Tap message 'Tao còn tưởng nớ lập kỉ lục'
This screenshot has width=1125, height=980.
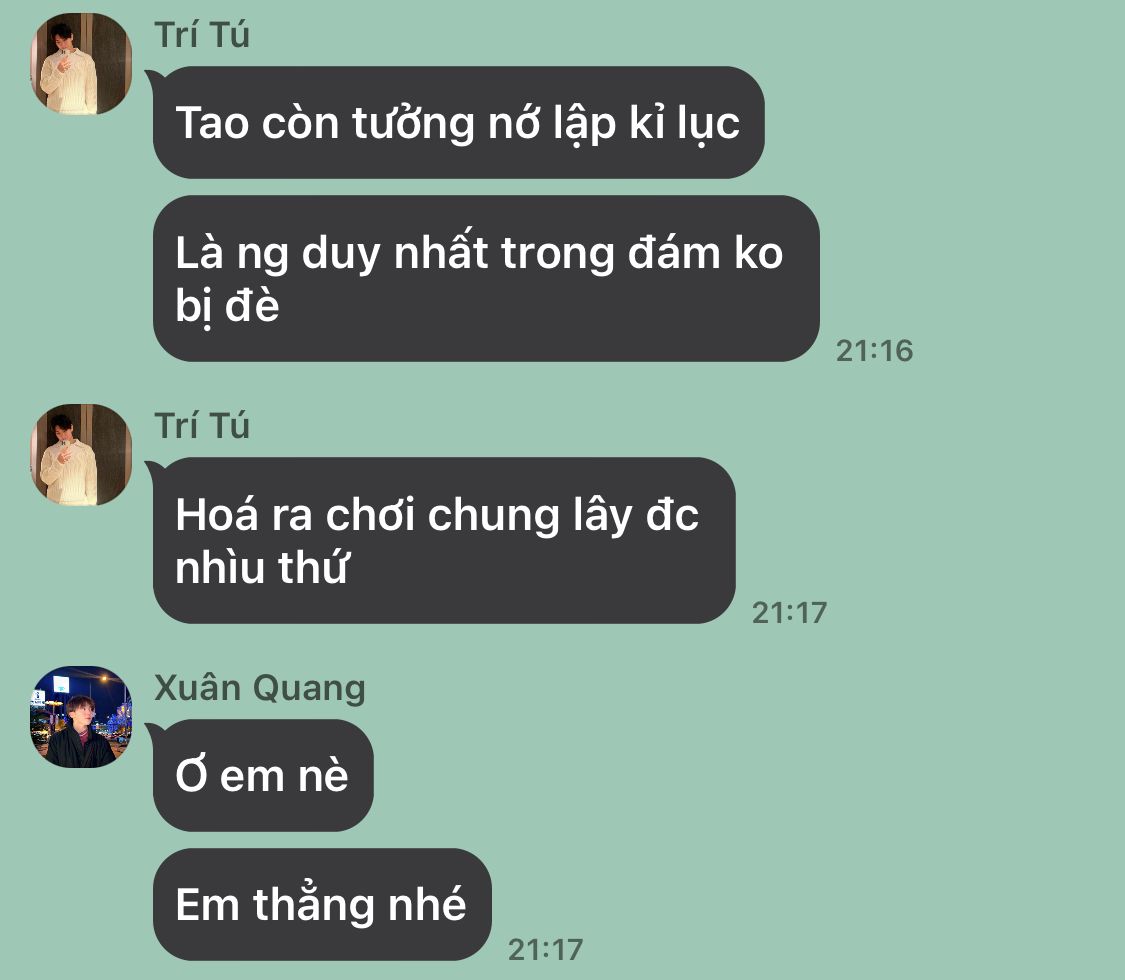click(x=458, y=123)
